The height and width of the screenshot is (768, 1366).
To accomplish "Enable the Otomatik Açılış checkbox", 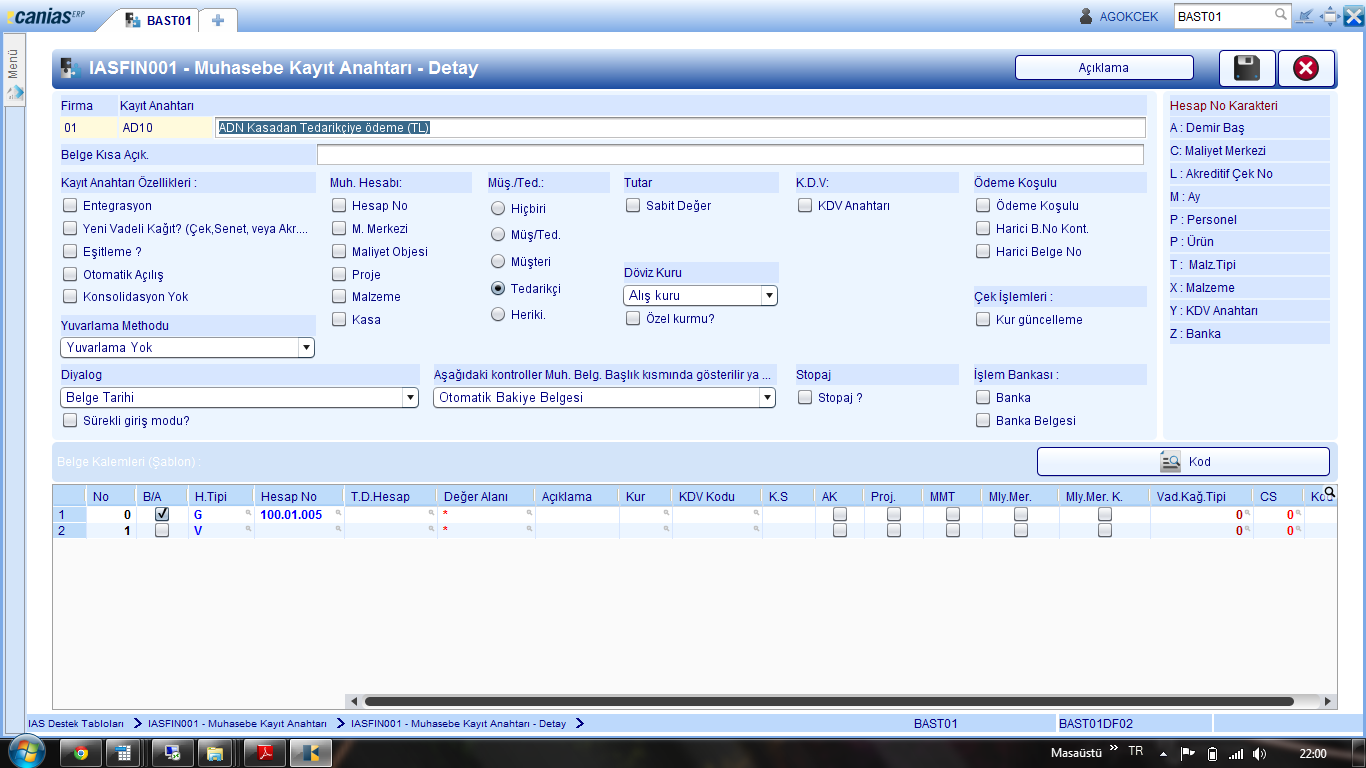I will click(70, 274).
